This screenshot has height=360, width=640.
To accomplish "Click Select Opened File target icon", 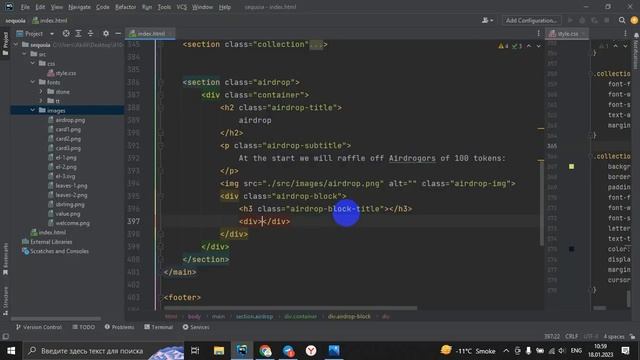I will [x=66, y=33].
